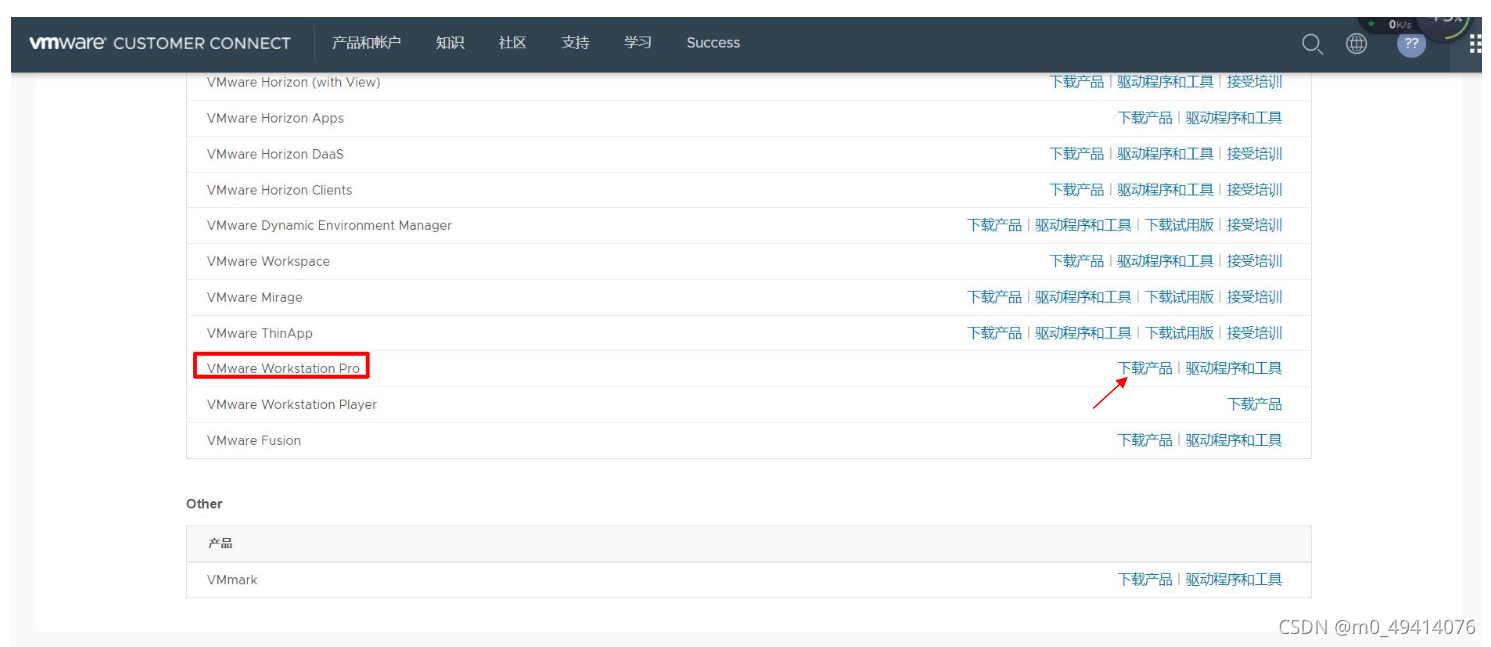The width and height of the screenshot is (1491, 647).
Task: Click 下载产品 for VMware Dynamic Environment Manager
Action: pos(995,225)
